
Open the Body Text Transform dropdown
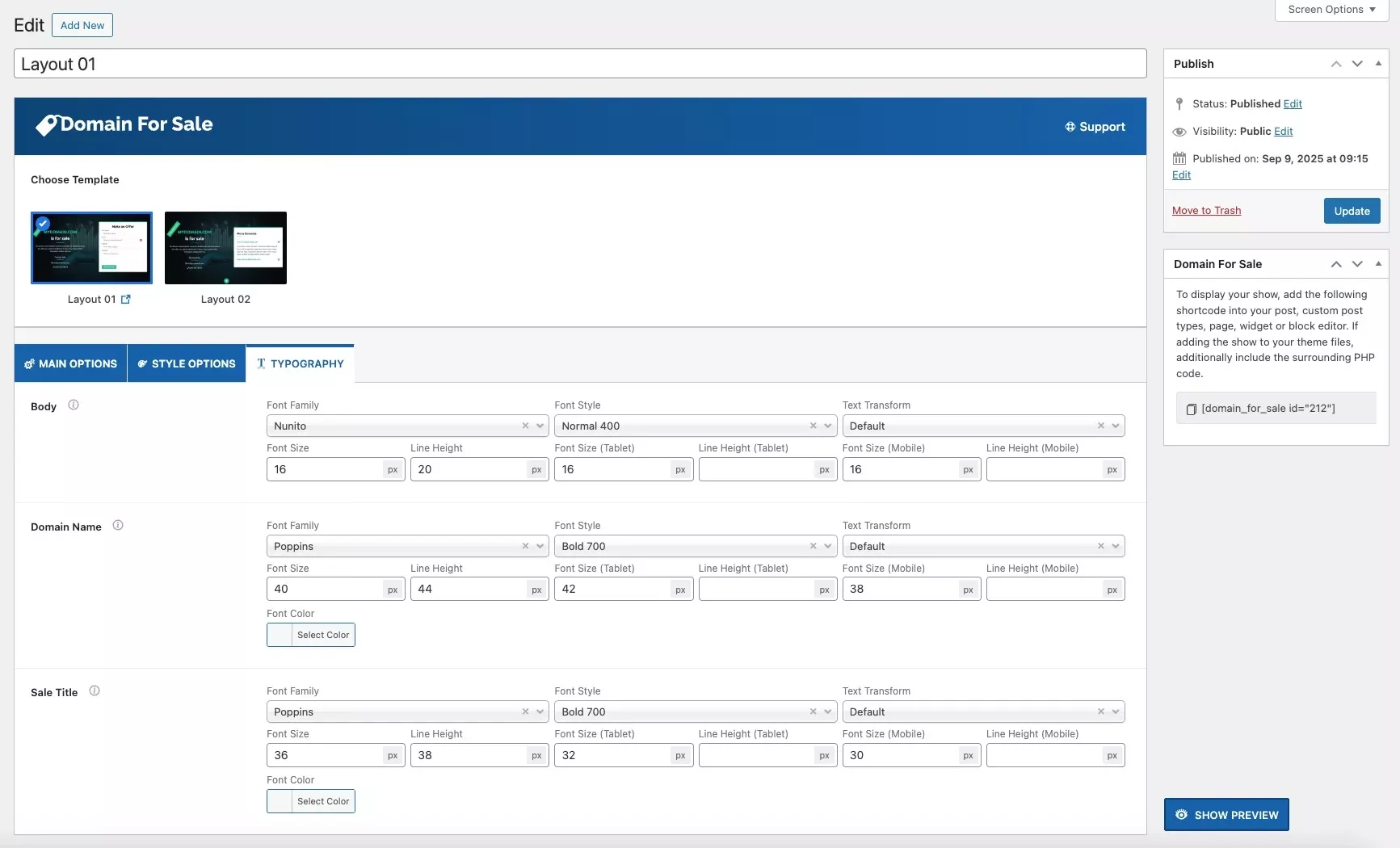[x=1116, y=426]
